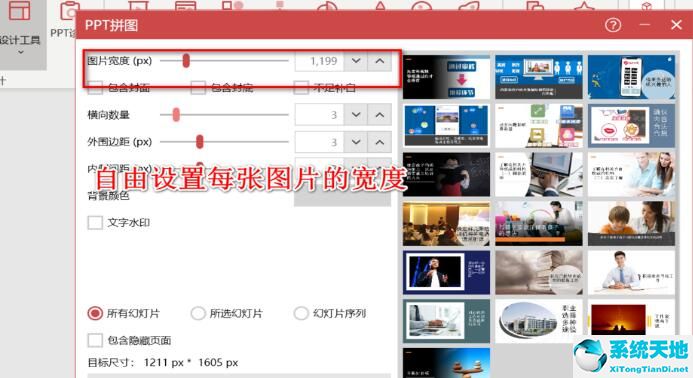This screenshot has height=378, width=693.
Task: Increase 横向数量 with the up arrow
Action: (380, 115)
